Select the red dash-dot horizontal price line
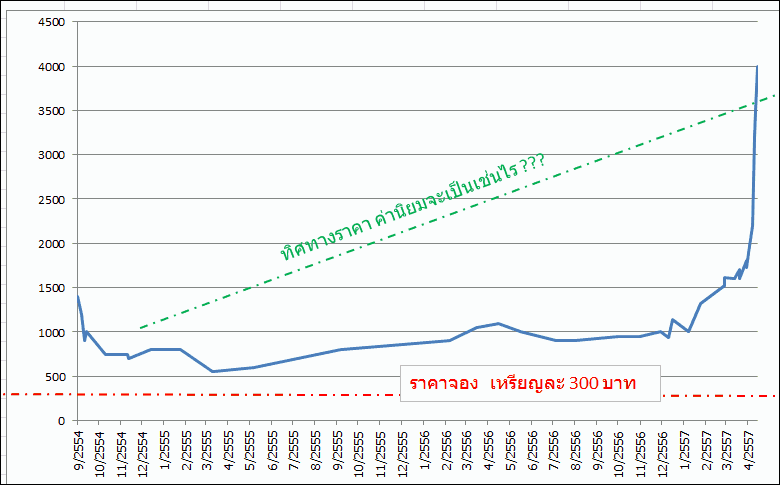Viewport: 780px width, 485px height. coord(200,394)
